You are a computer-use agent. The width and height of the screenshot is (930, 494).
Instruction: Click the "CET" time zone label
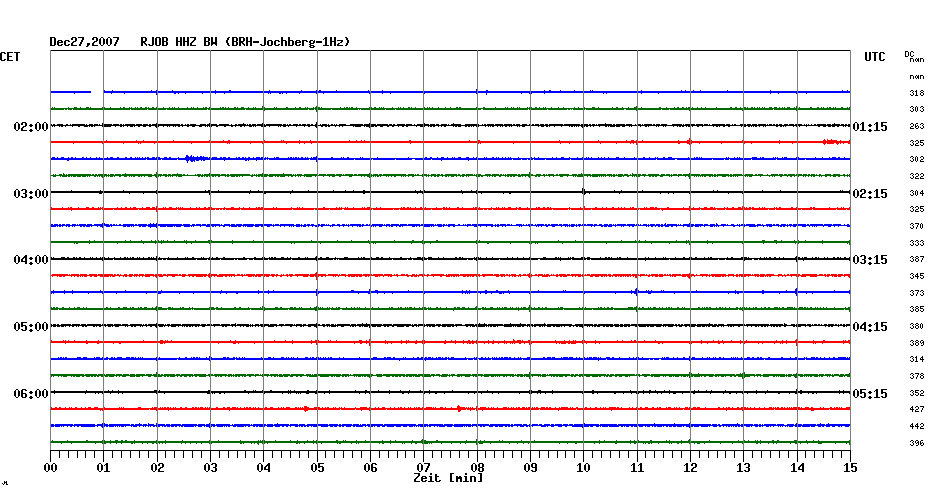[x=9, y=57]
